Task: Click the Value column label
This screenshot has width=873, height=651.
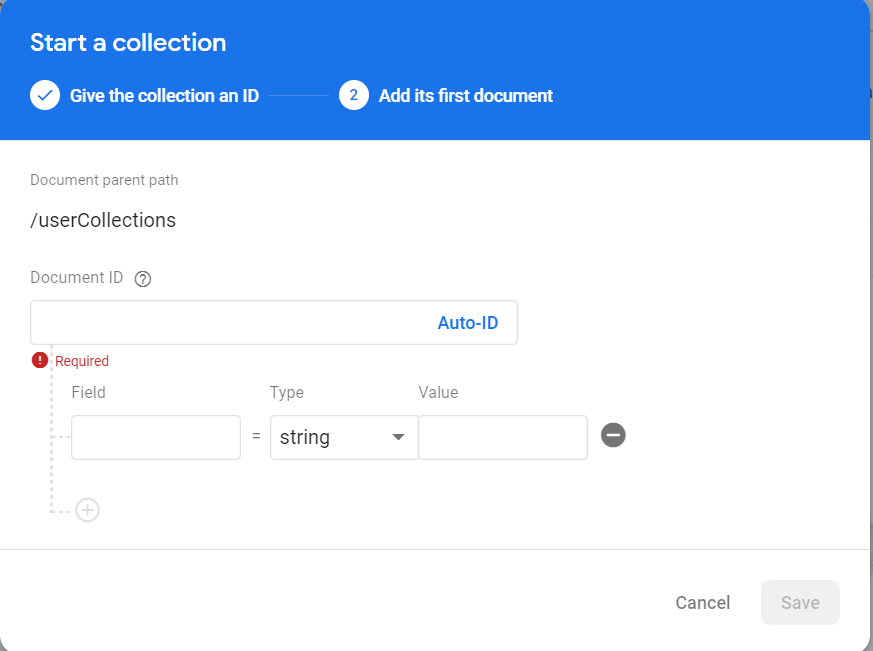Action: [x=438, y=392]
